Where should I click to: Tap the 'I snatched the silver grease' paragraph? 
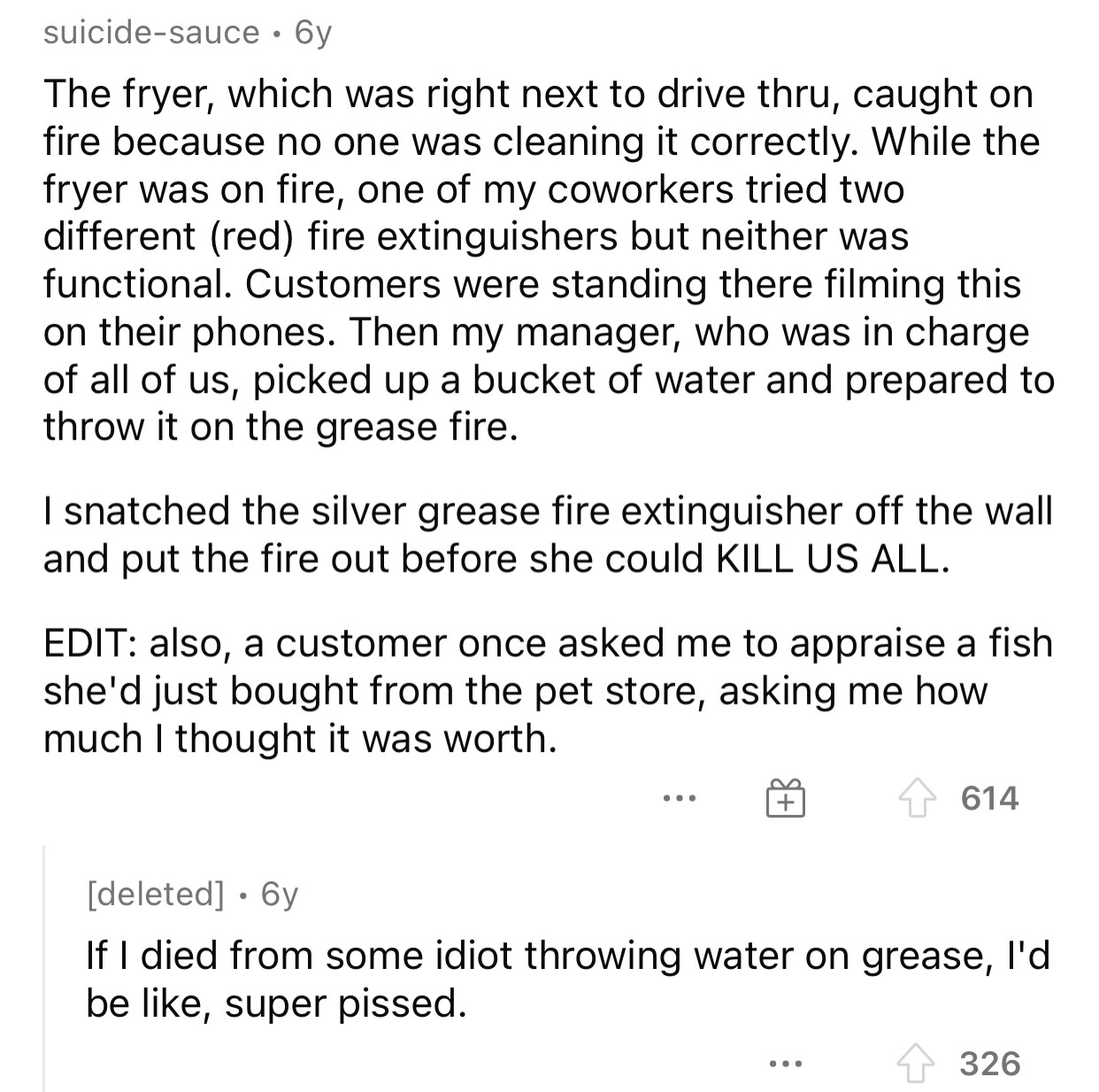coord(548,534)
